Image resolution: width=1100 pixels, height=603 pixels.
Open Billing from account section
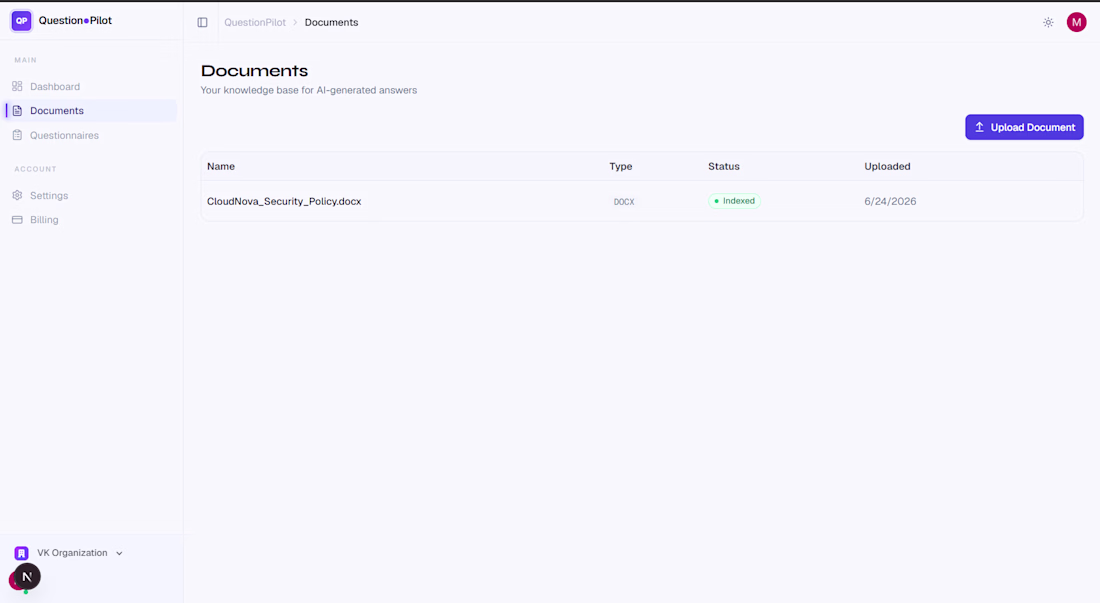pos(91,219)
